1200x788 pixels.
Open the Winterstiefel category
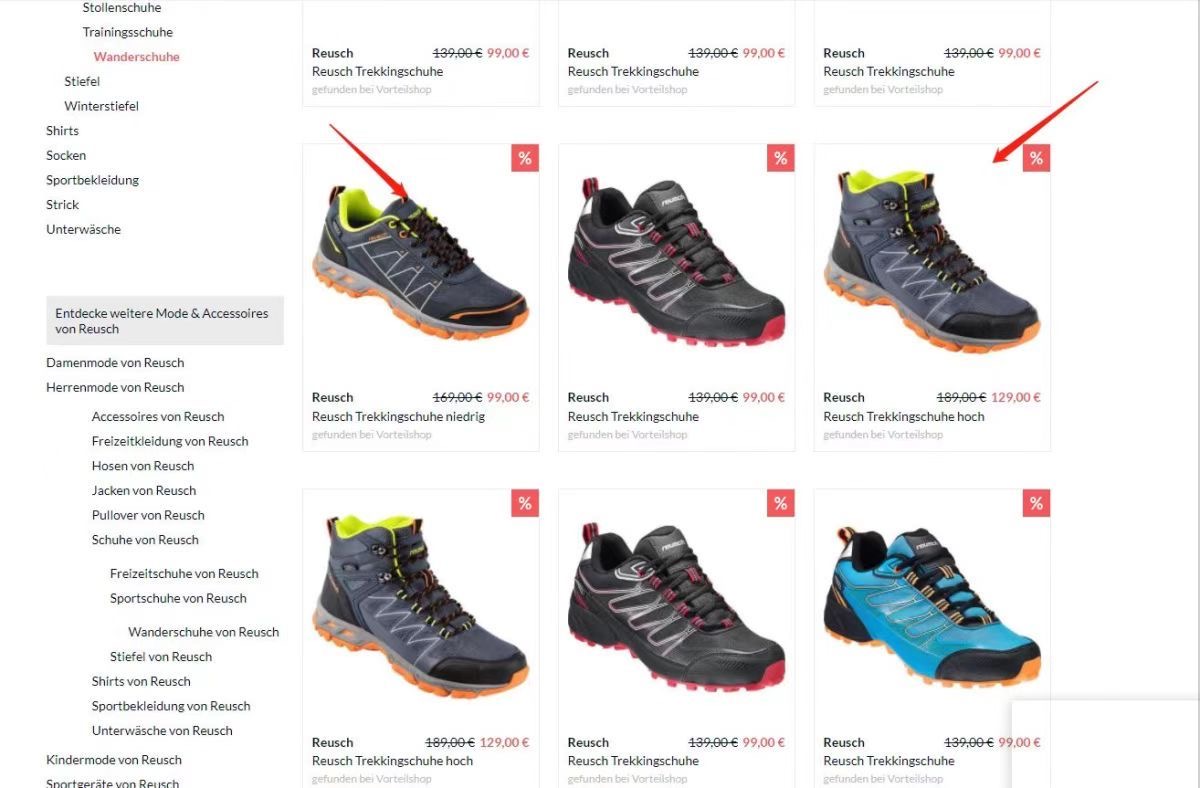tap(101, 106)
